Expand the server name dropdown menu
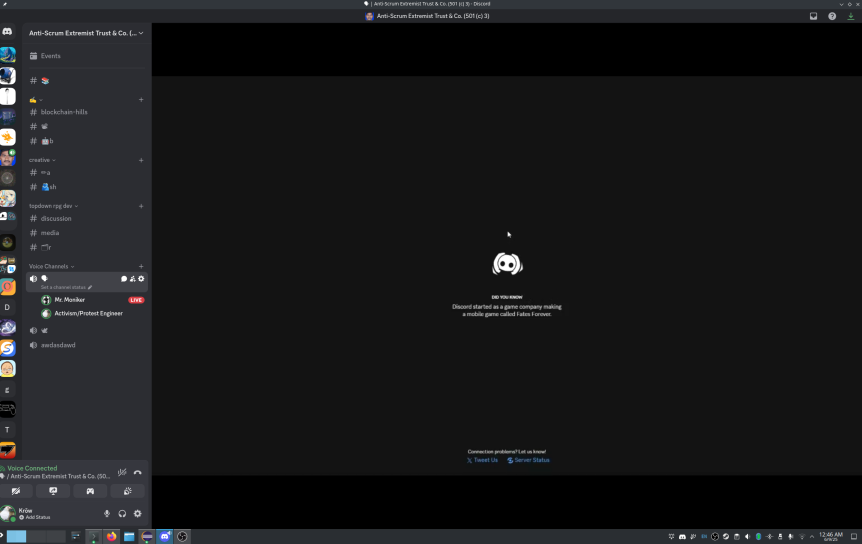 (x=86, y=33)
